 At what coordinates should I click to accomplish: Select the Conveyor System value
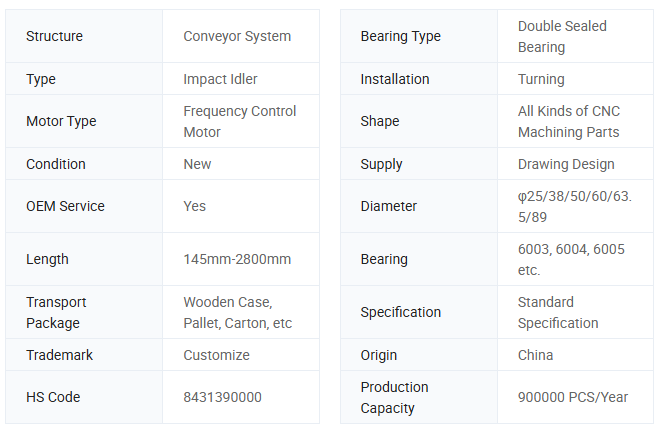point(237,37)
